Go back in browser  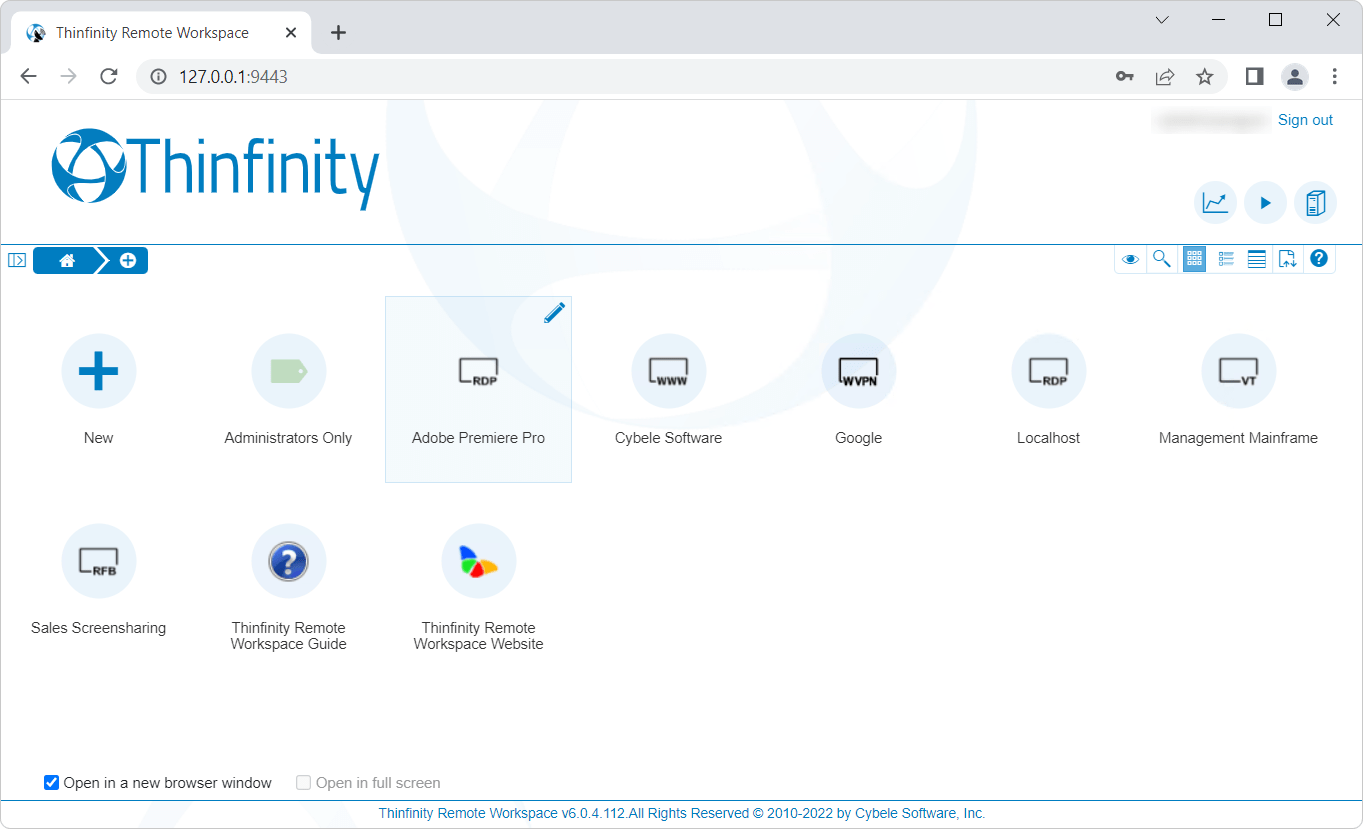(28, 77)
